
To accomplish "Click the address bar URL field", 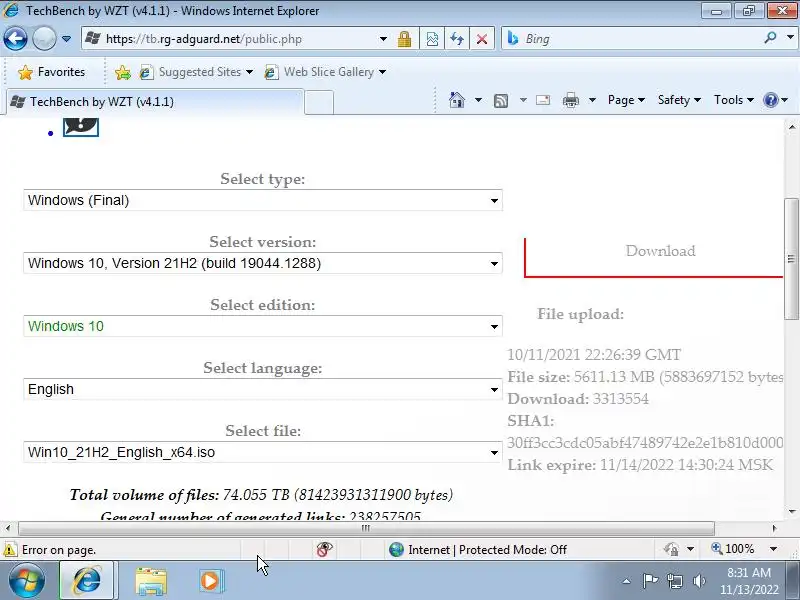I will pos(230,39).
